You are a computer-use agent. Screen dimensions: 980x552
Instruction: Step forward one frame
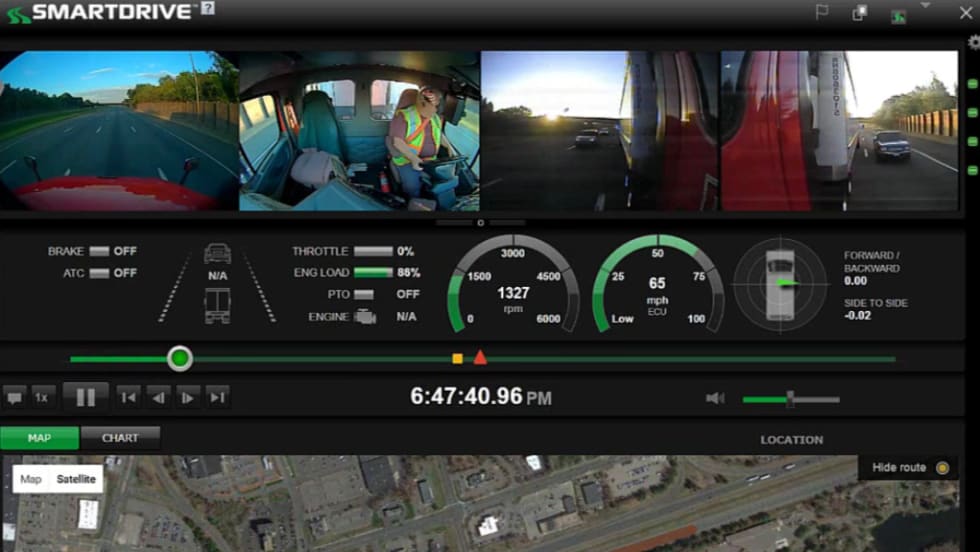click(x=187, y=397)
